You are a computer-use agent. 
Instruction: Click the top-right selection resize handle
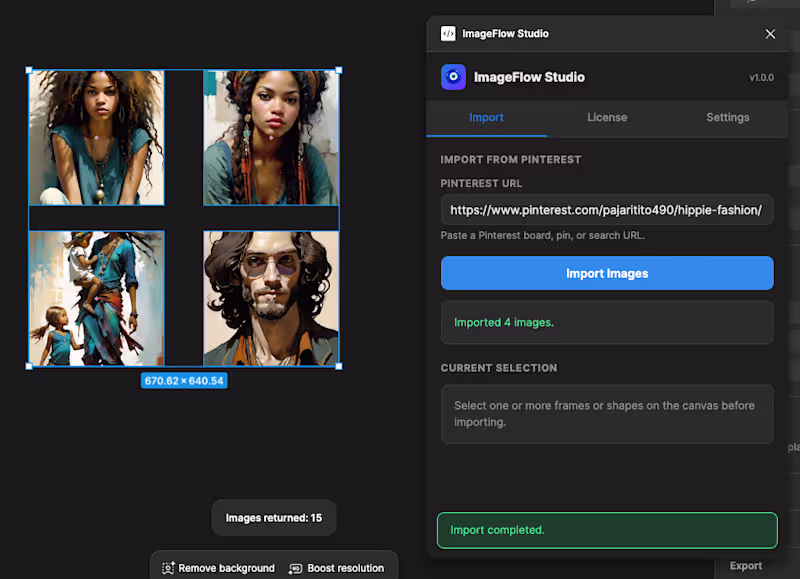click(339, 70)
